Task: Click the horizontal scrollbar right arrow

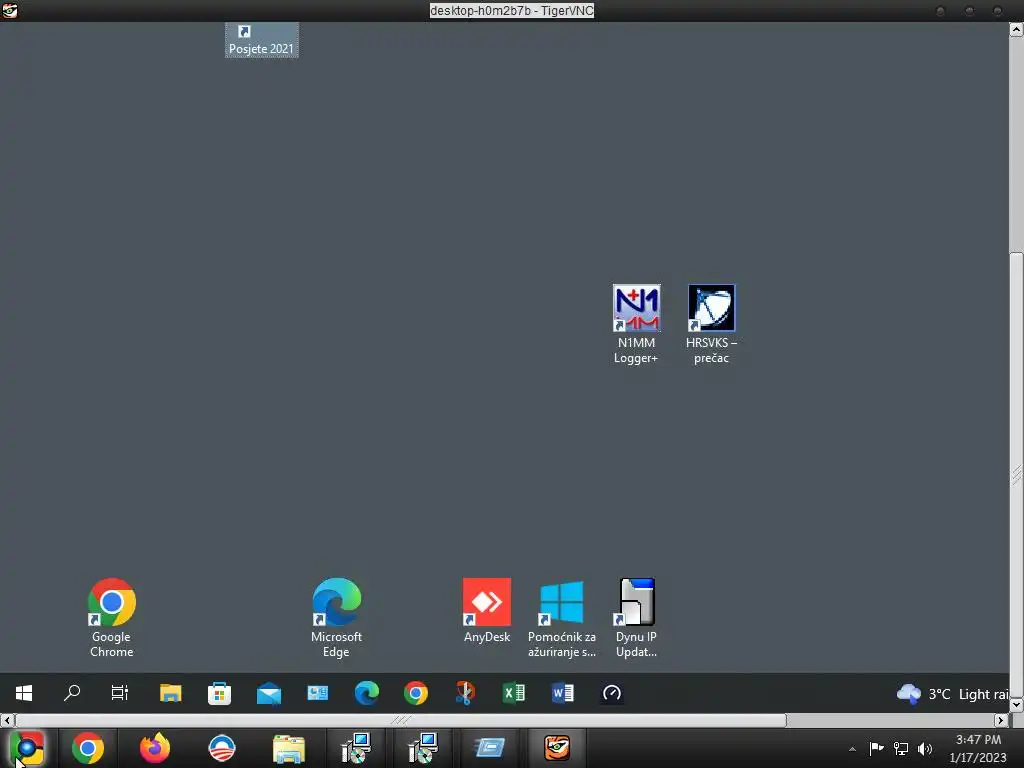Action: 1001,720
